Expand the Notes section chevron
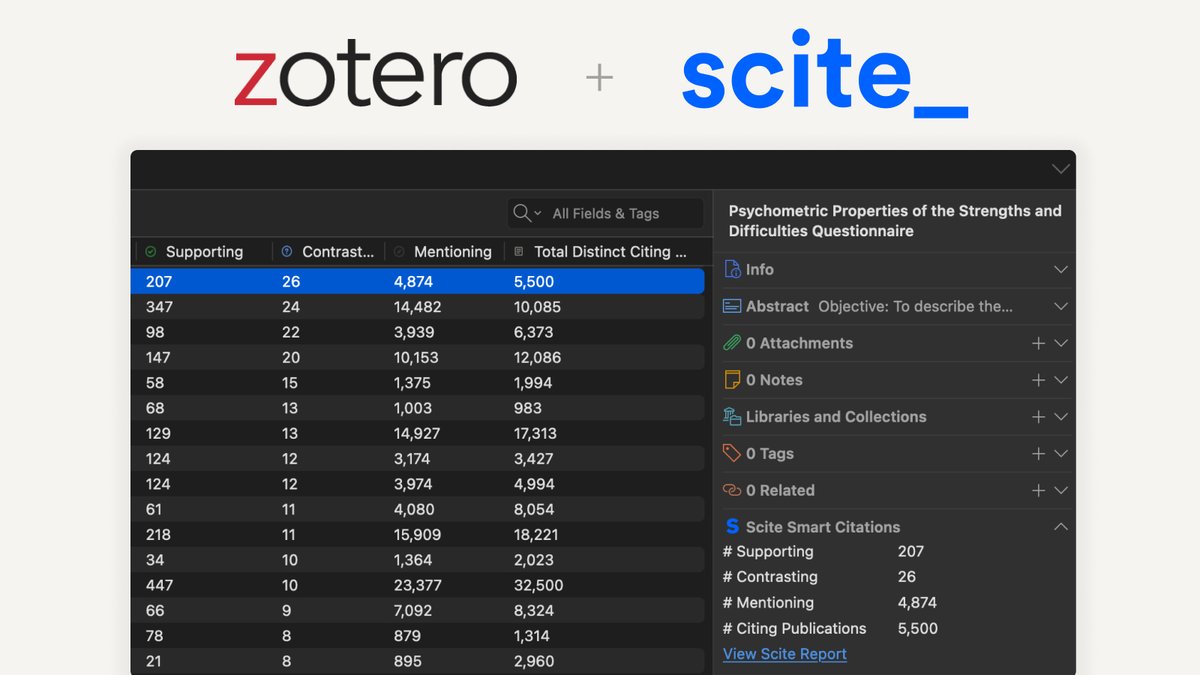This screenshot has width=1200, height=675. pyautogui.click(x=1061, y=380)
